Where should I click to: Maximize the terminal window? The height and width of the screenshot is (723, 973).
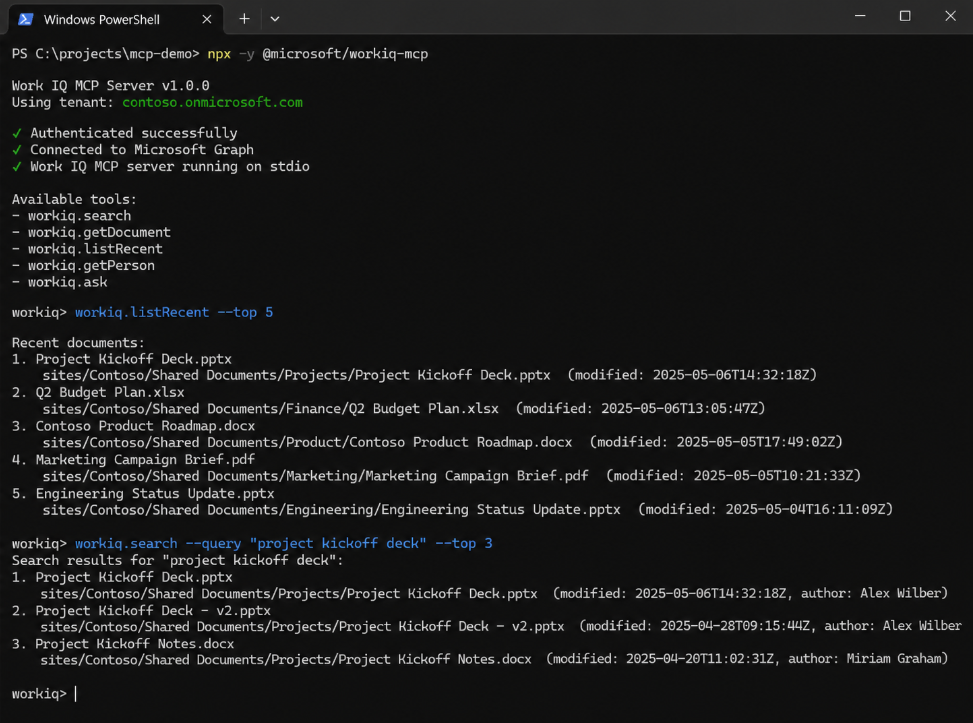tap(905, 16)
